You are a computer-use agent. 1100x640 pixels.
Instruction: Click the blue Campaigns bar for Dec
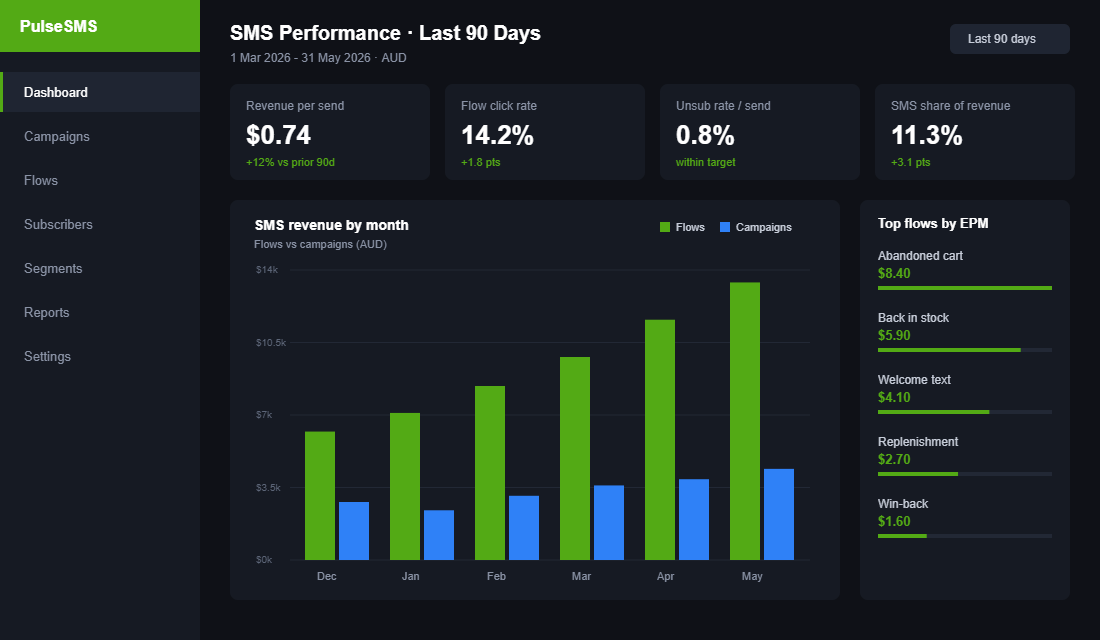354,531
